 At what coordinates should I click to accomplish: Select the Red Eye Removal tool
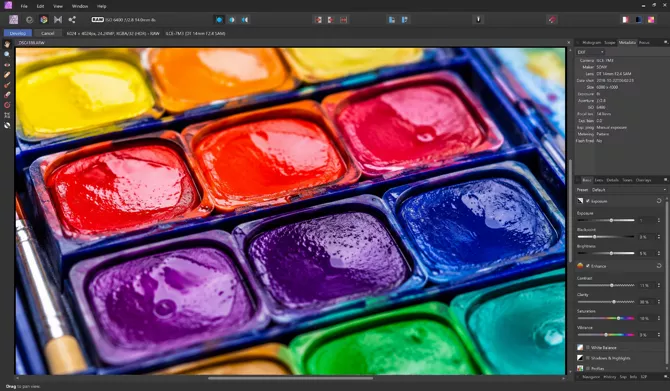7,65
